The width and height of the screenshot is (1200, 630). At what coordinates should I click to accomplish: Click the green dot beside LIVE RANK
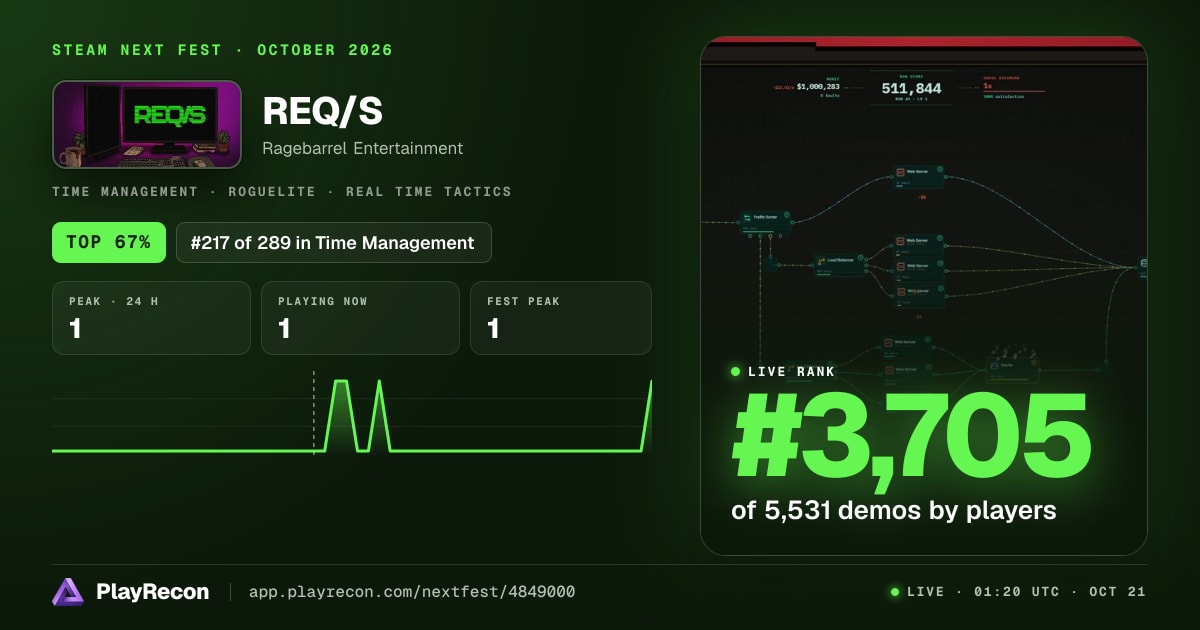[x=736, y=372]
